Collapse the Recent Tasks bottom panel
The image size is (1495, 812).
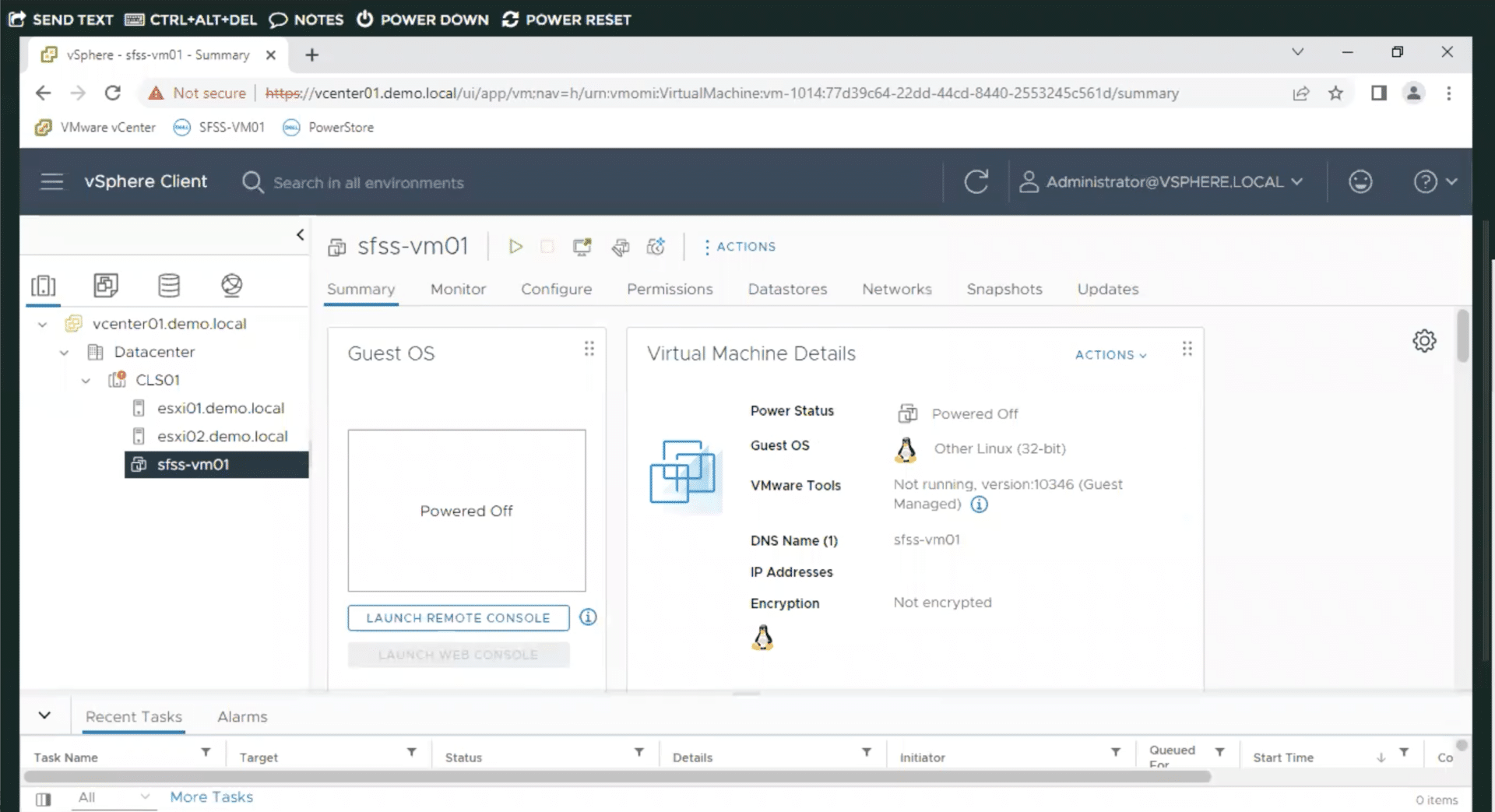pyautogui.click(x=44, y=715)
